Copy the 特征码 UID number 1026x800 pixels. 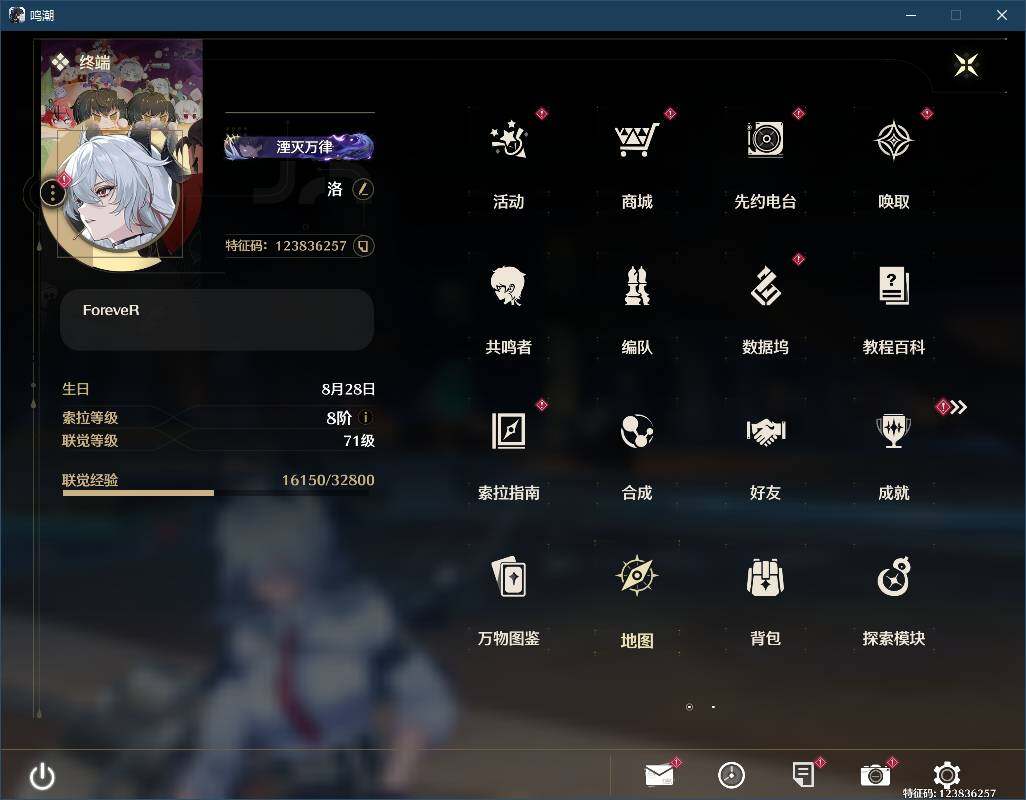pyautogui.click(x=363, y=246)
